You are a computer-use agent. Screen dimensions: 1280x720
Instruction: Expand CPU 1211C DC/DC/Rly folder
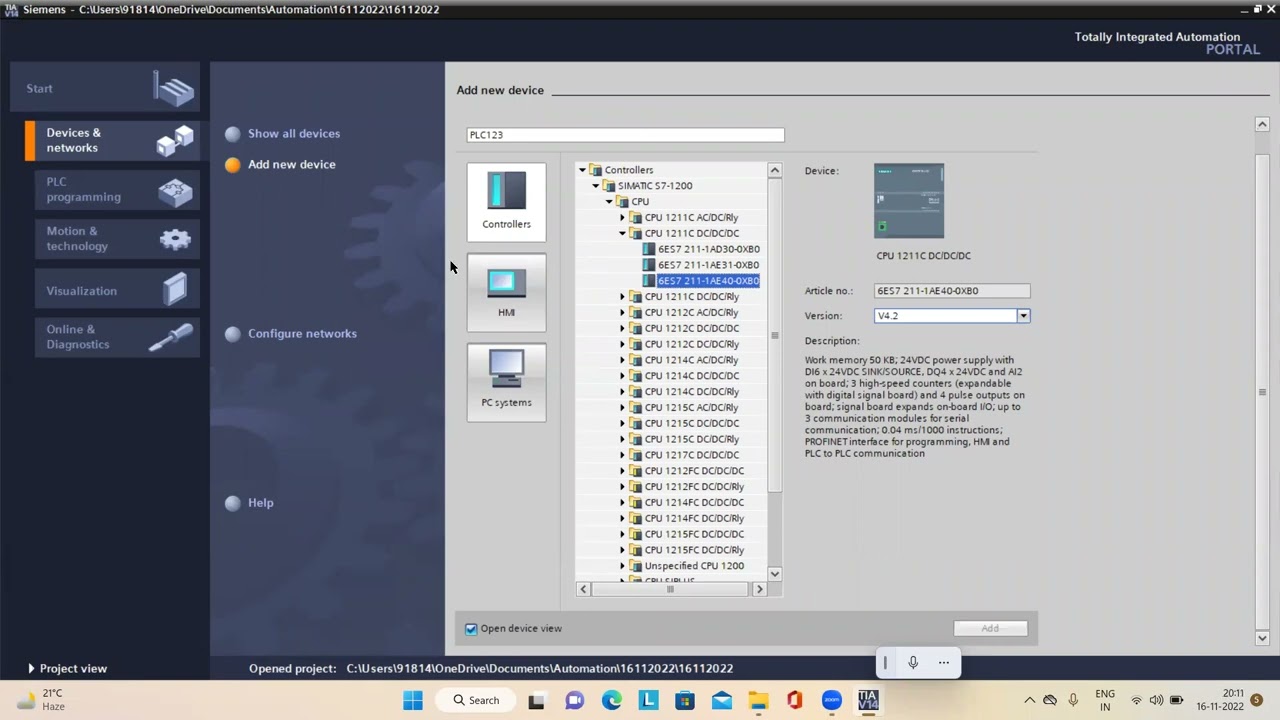622,297
